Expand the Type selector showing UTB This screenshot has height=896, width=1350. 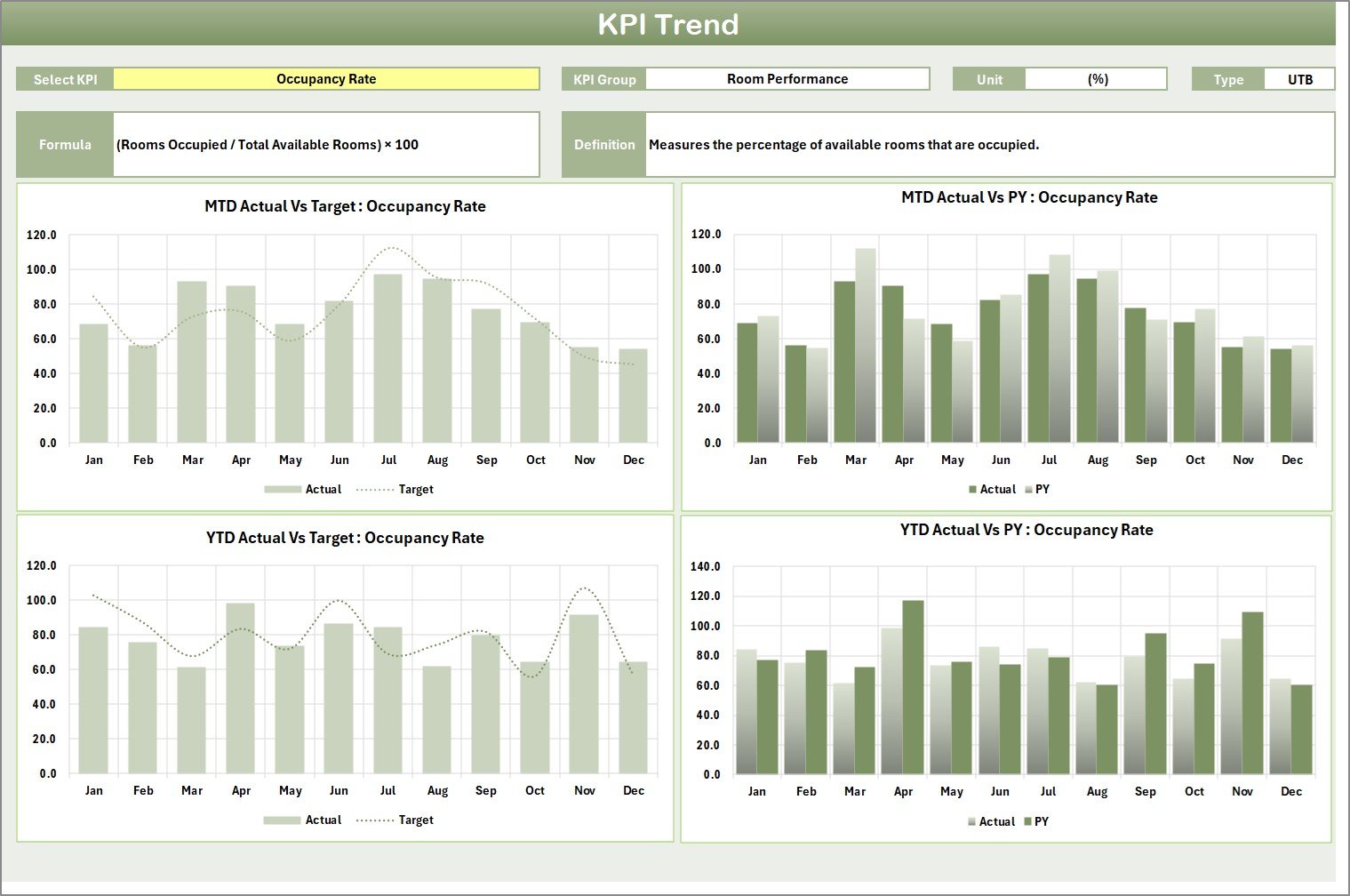pyautogui.click(x=1299, y=78)
